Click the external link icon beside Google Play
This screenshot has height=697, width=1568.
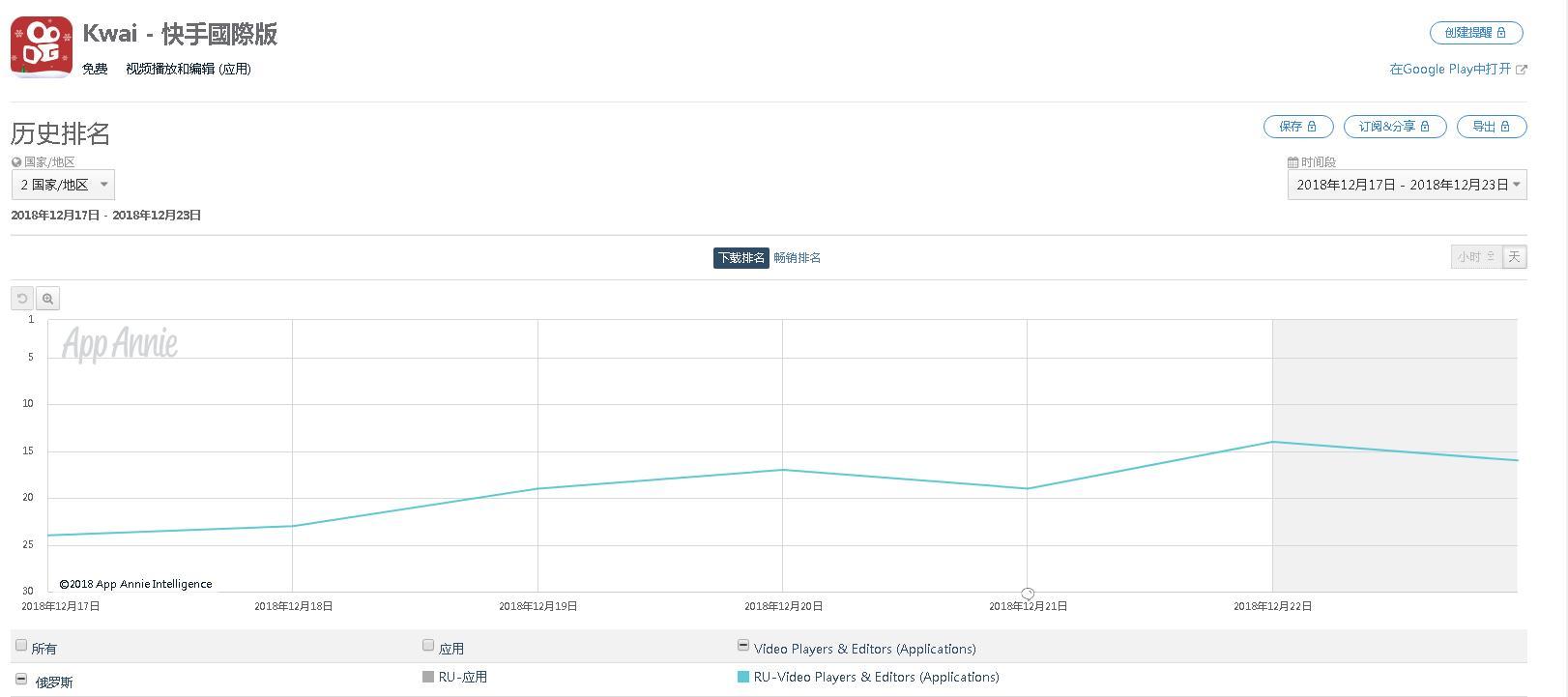point(1522,69)
